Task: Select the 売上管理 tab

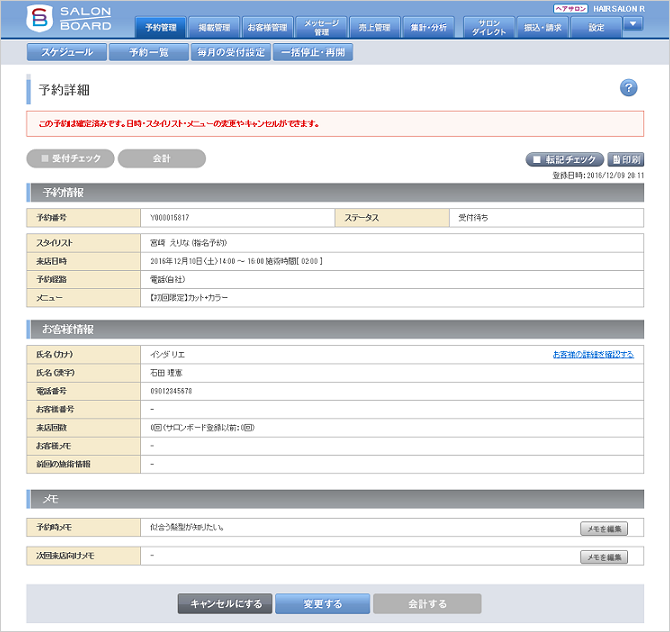Action: pos(375,27)
